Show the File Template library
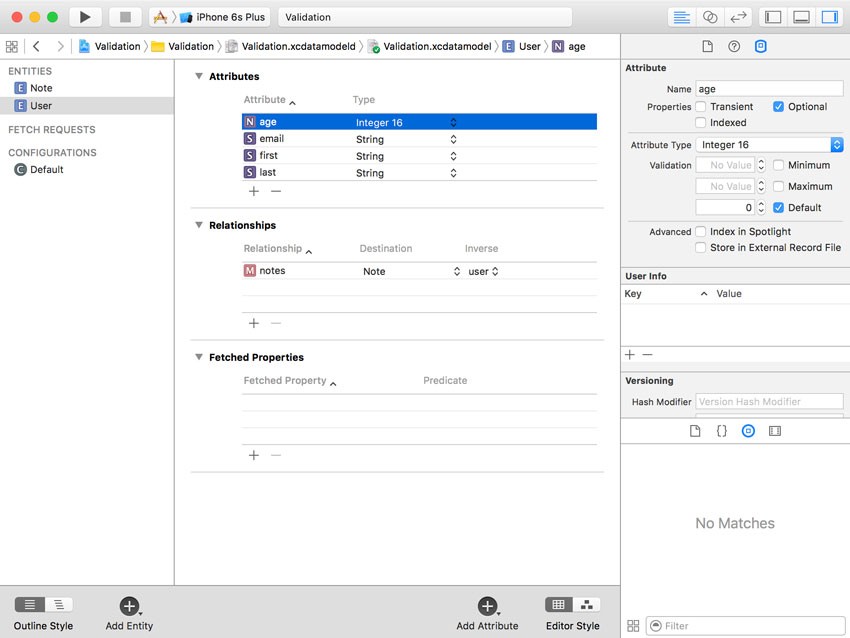This screenshot has height=638, width=850. coord(695,431)
